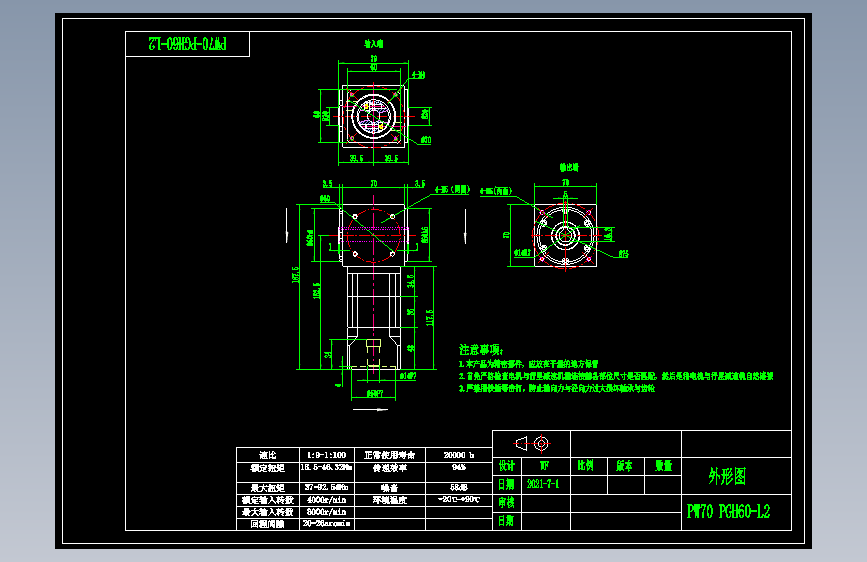Click the "2021-7-1" date cell

click(546, 484)
